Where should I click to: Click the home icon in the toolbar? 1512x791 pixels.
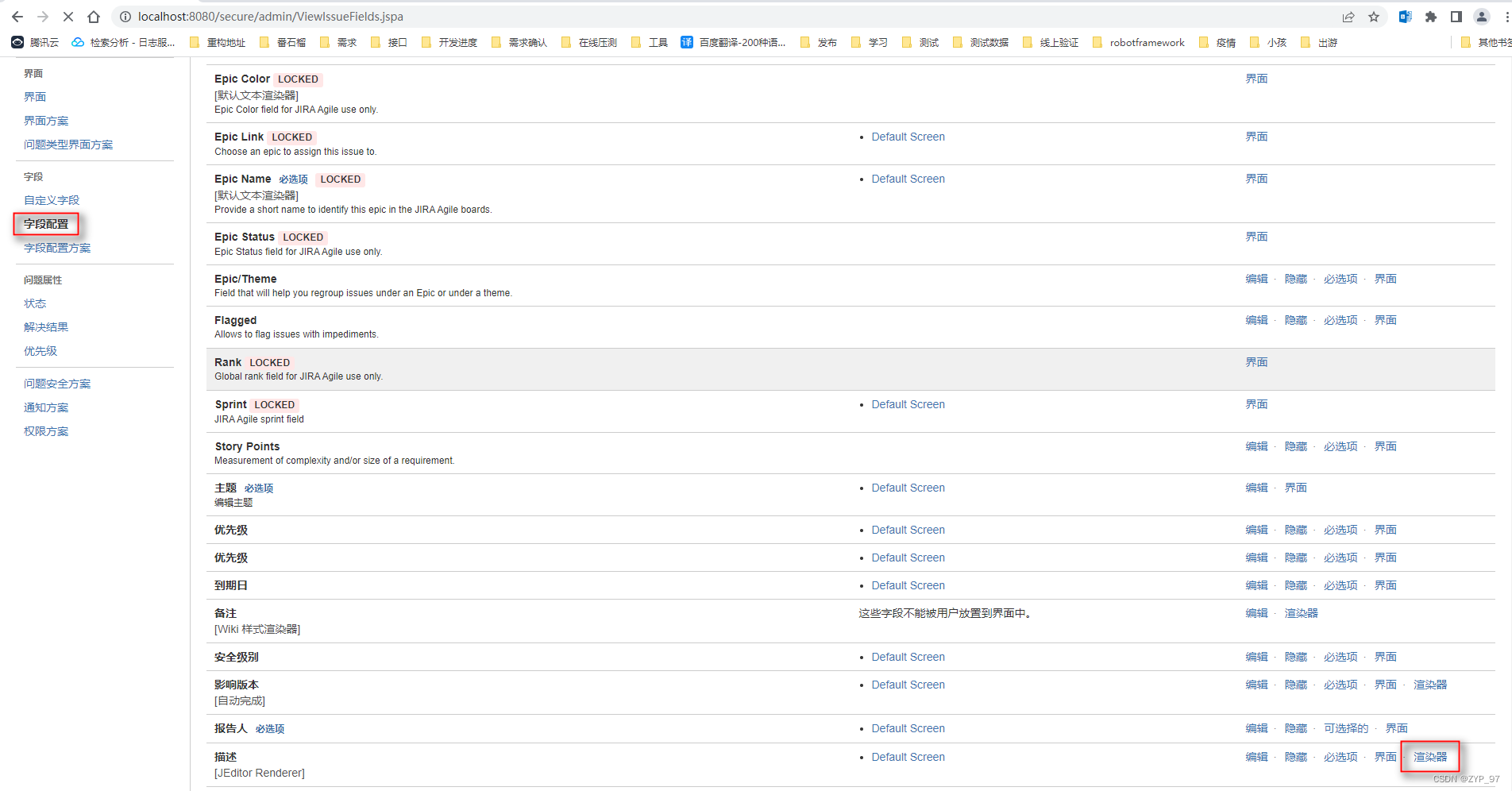[94, 16]
